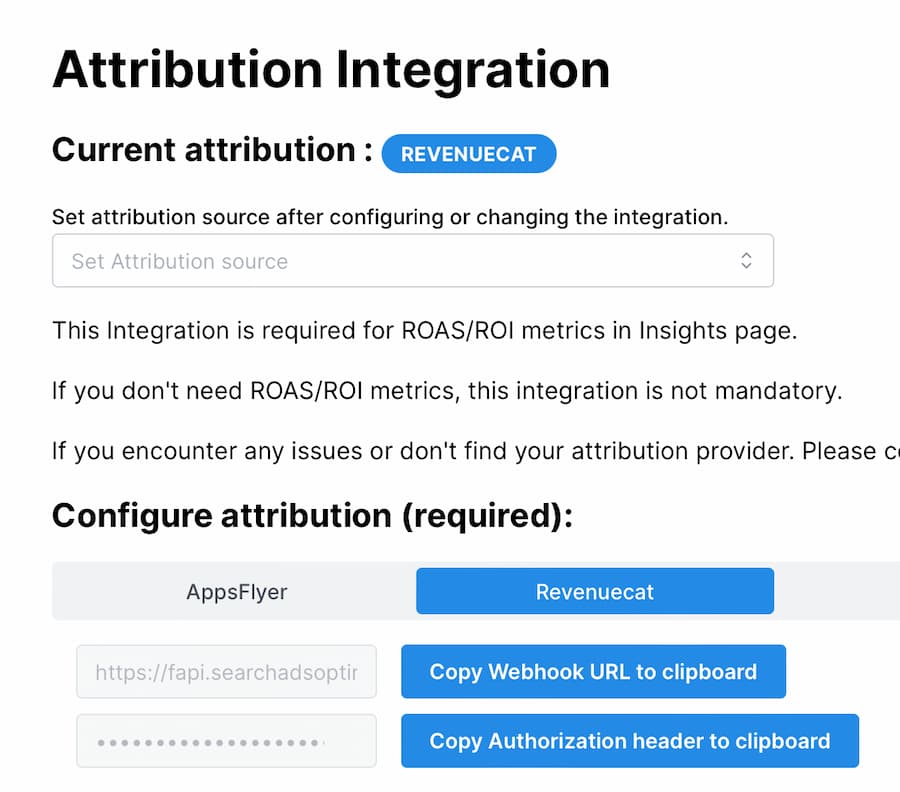
Task: Click the 'https://fapi.searchadsoptir' URL text
Action: [226, 672]
